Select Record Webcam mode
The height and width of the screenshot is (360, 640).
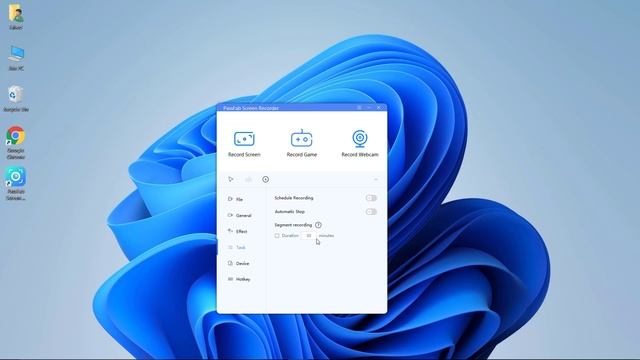click(x=360, y=143)
